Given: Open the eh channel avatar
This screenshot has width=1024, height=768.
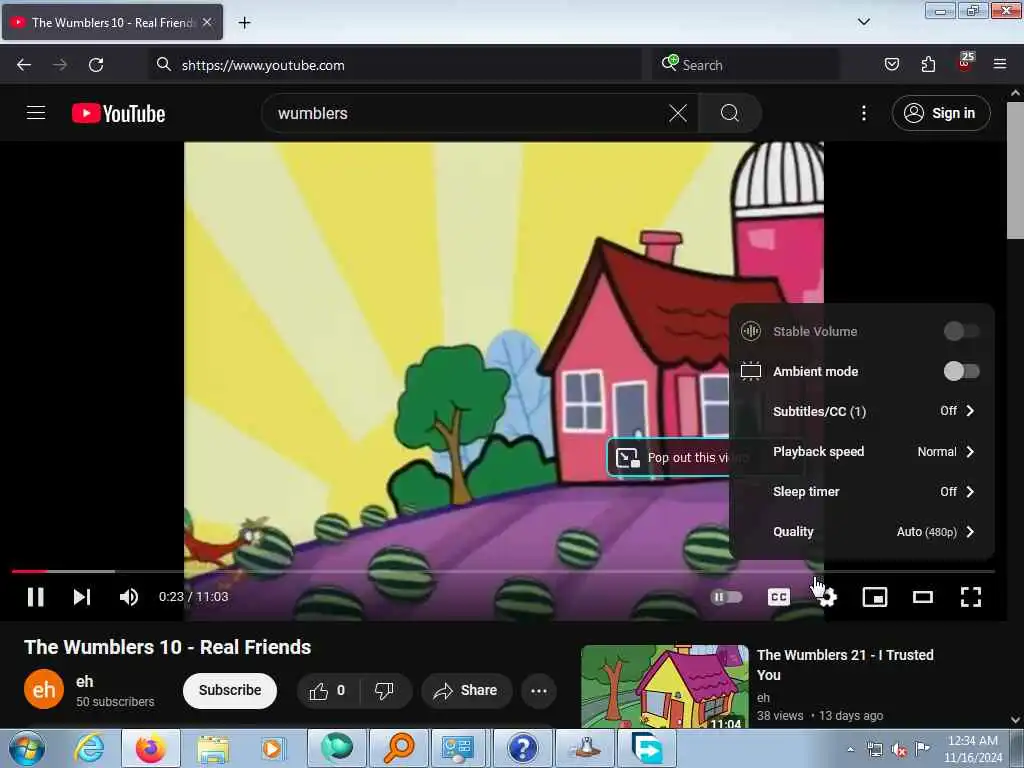Looking at the screenshot, I should 44,689.
